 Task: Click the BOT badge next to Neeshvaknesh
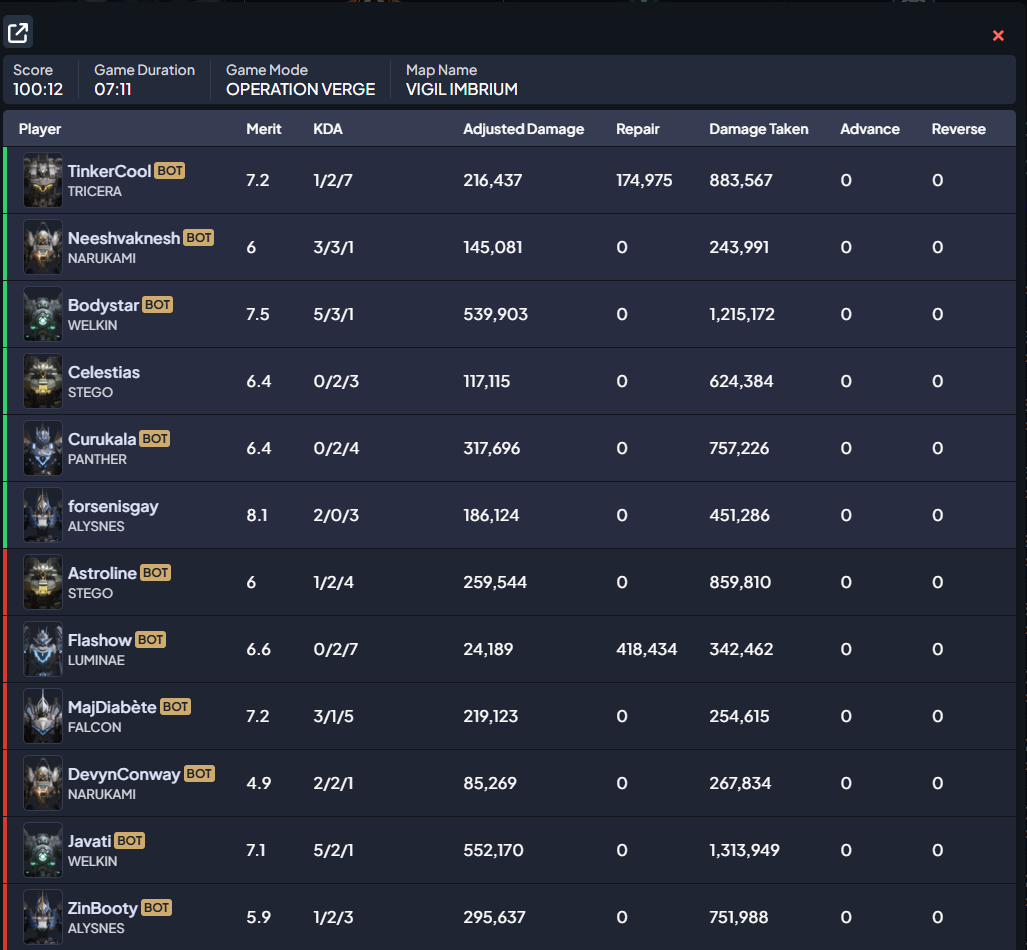click(198, 238)
